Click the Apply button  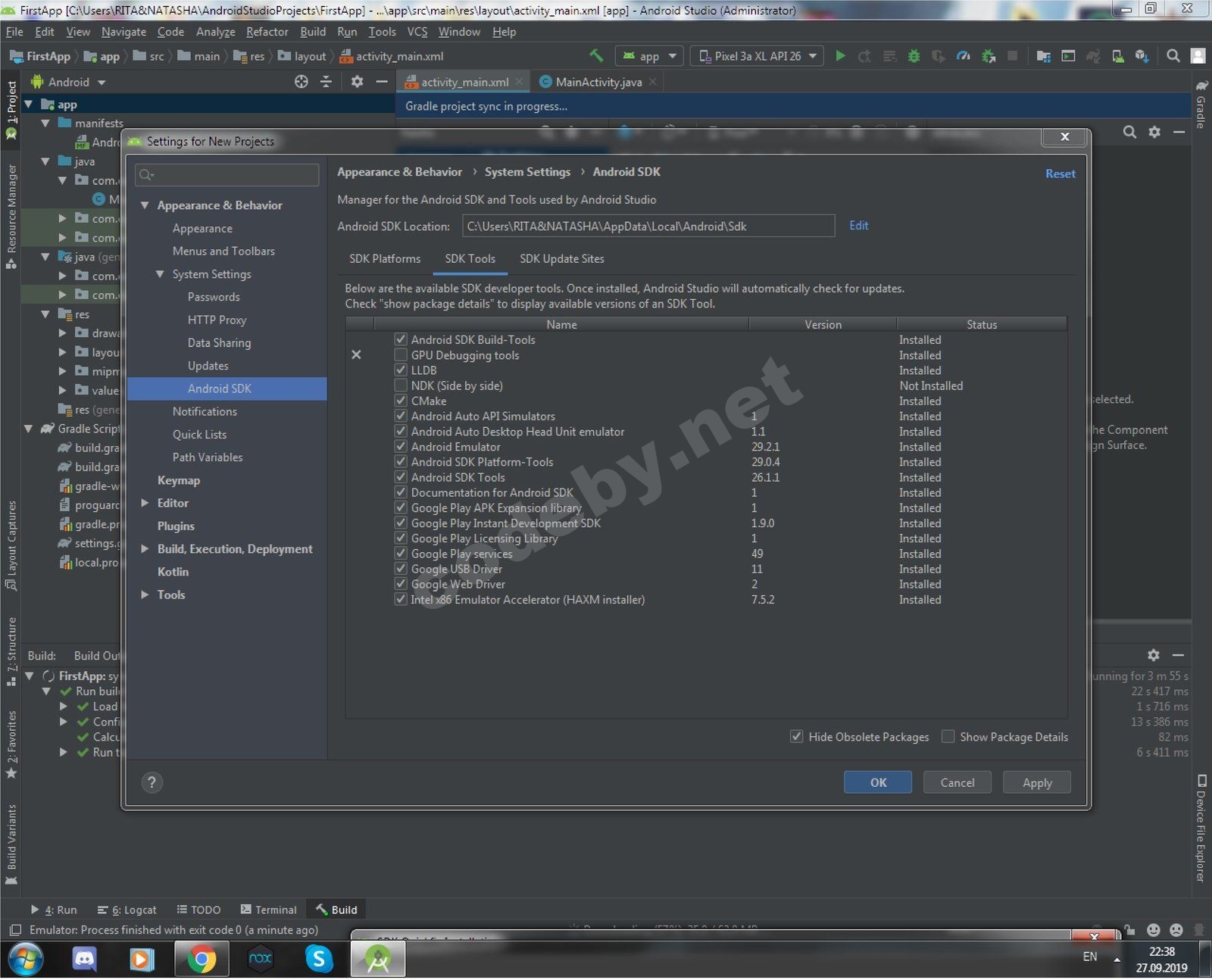1037,782
